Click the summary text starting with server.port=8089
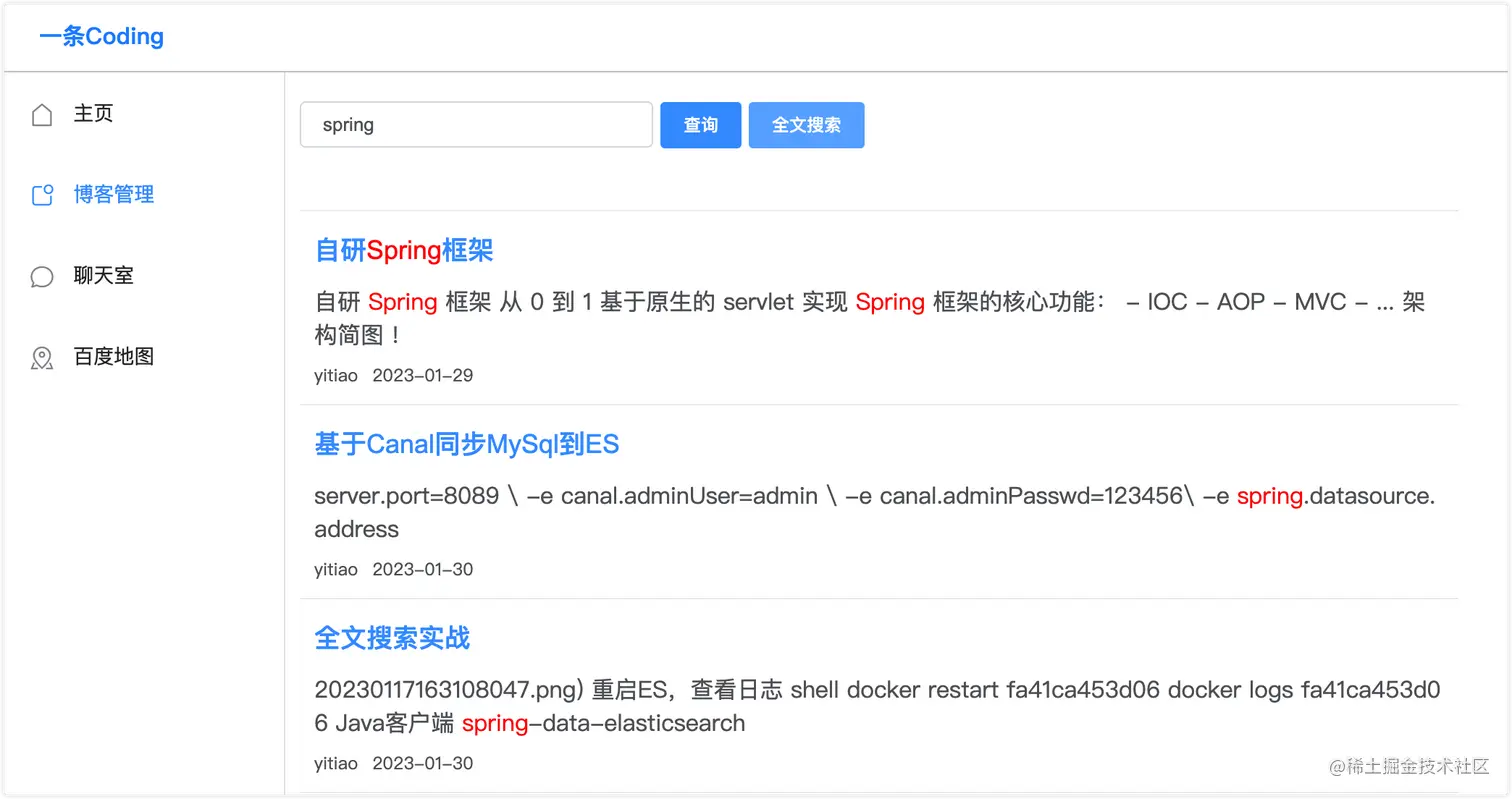 coord(875,512)
